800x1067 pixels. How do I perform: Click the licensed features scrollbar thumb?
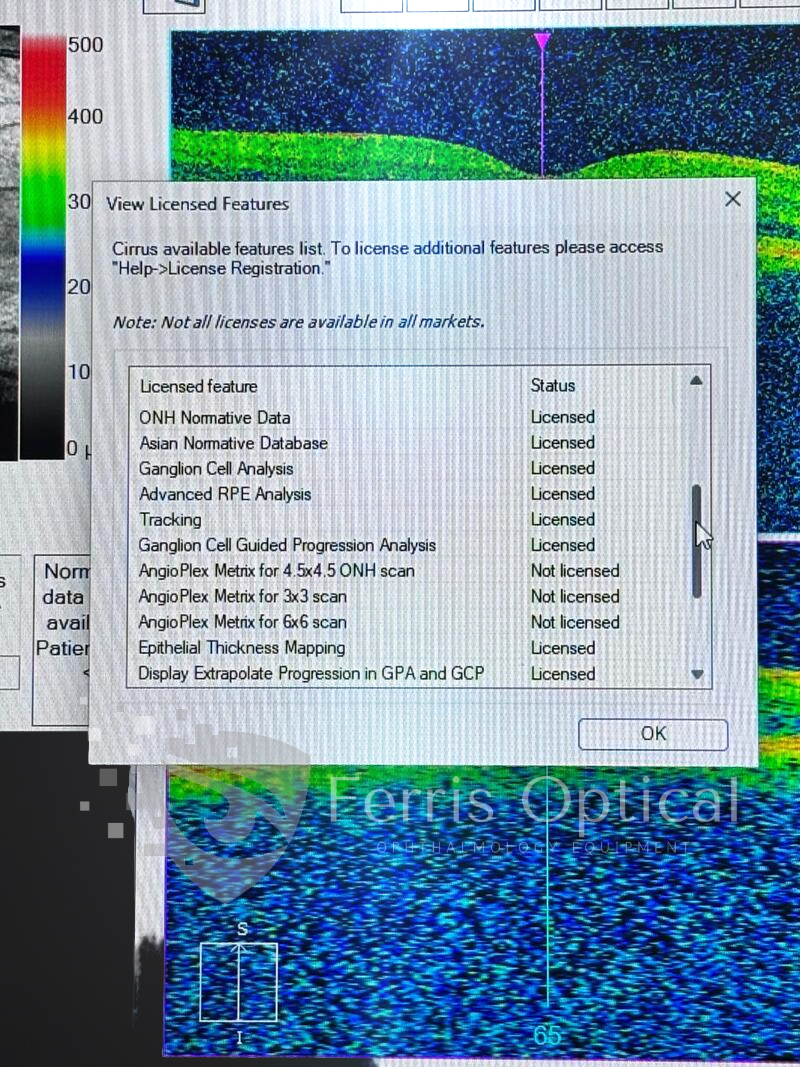click(696, 541)
